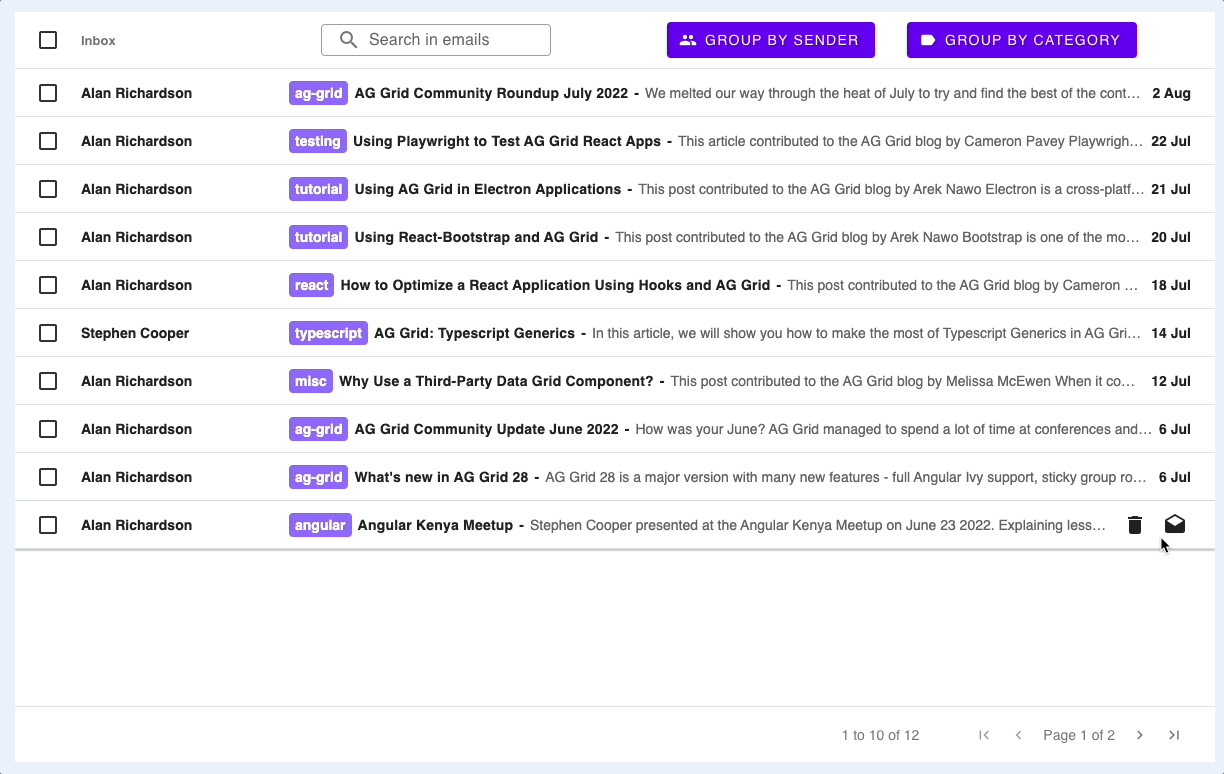Open What's new in AG Grid 28 subject
The image size is (1224, 774).
coord(441,477)
